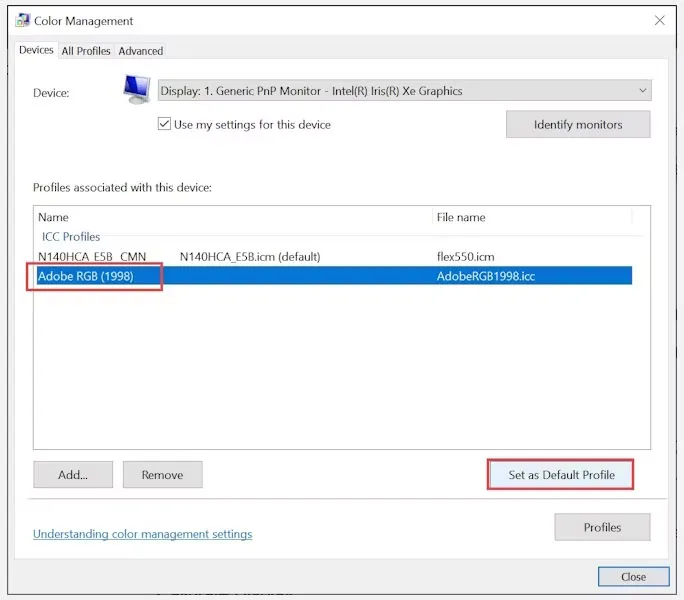Click the File name column header
The image size is (684, 600).
(532, 217)
